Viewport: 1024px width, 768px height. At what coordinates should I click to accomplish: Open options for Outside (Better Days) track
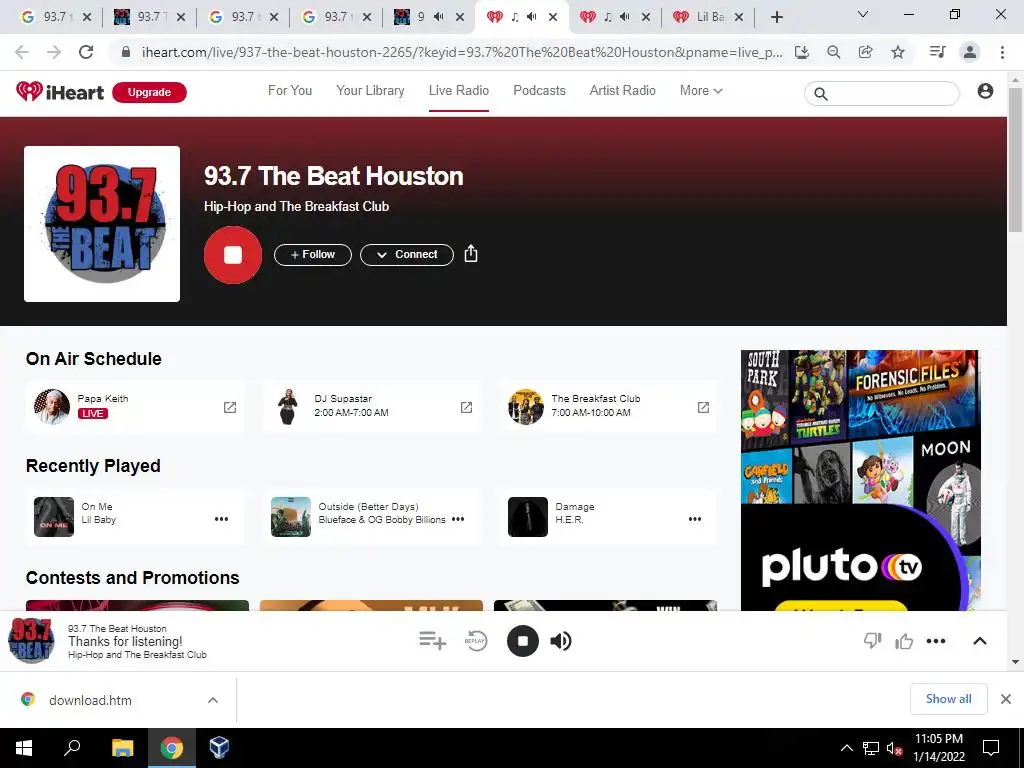point(458,519)
